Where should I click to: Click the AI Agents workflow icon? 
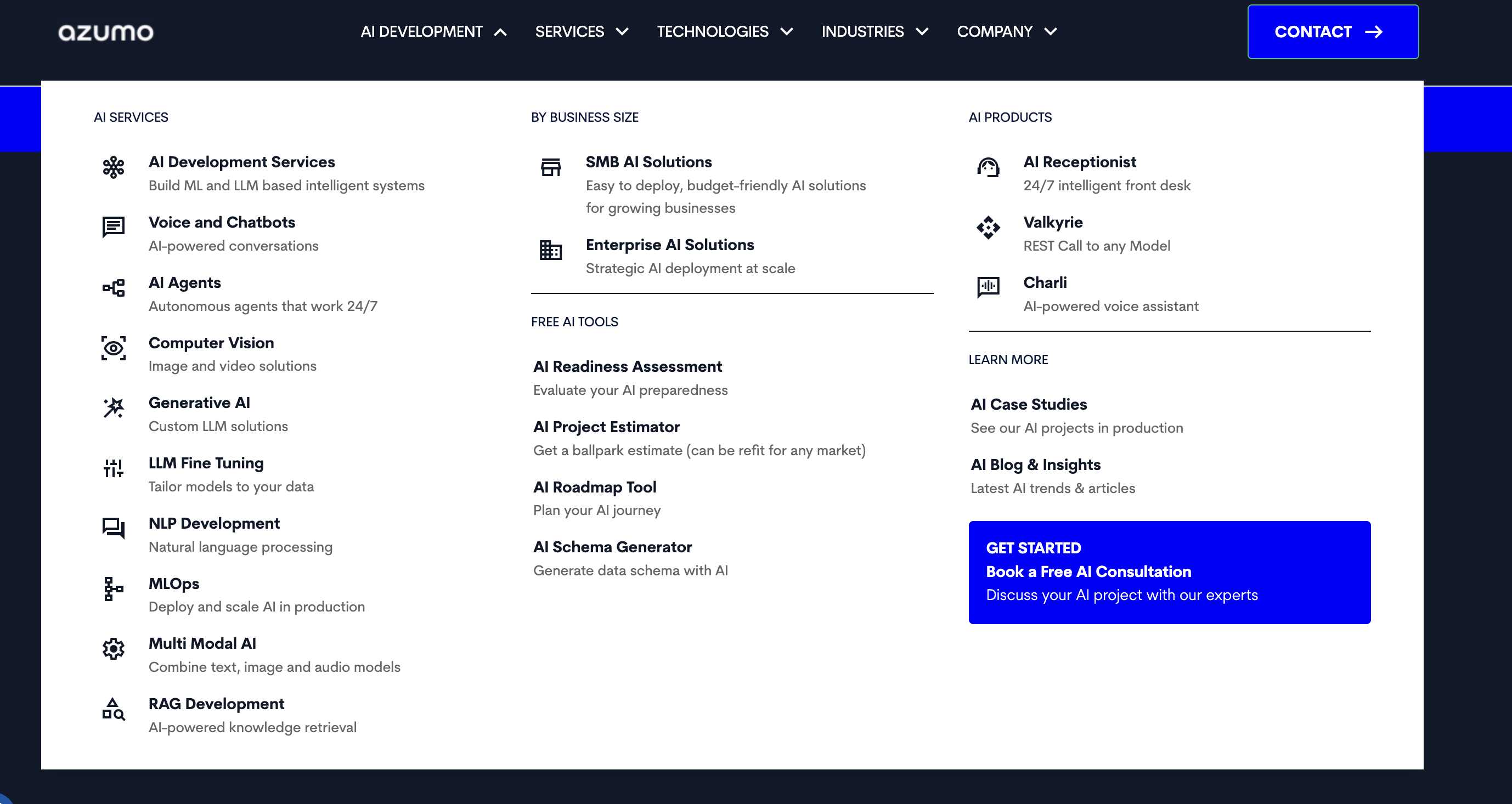[113, 287]
